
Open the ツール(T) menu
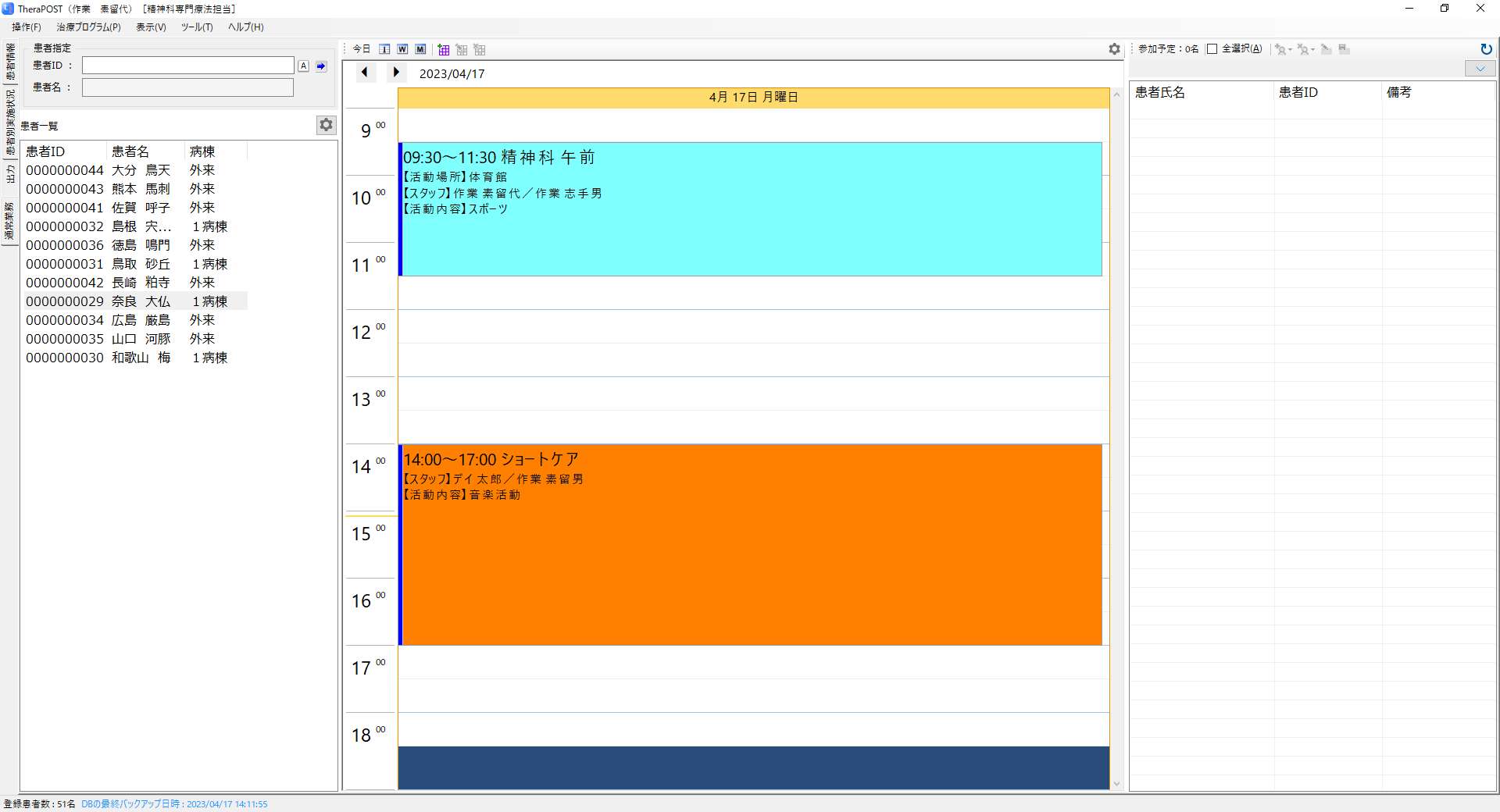(x=197, y=27)
